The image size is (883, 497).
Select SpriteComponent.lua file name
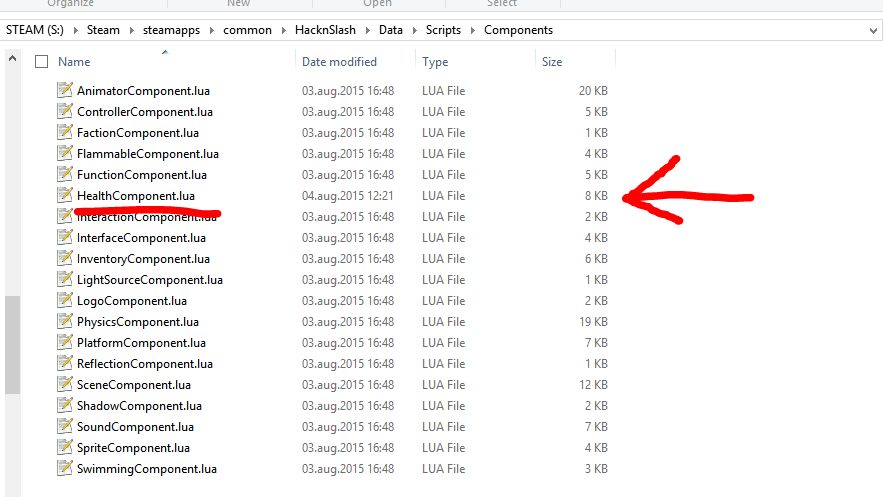(133, 448)
